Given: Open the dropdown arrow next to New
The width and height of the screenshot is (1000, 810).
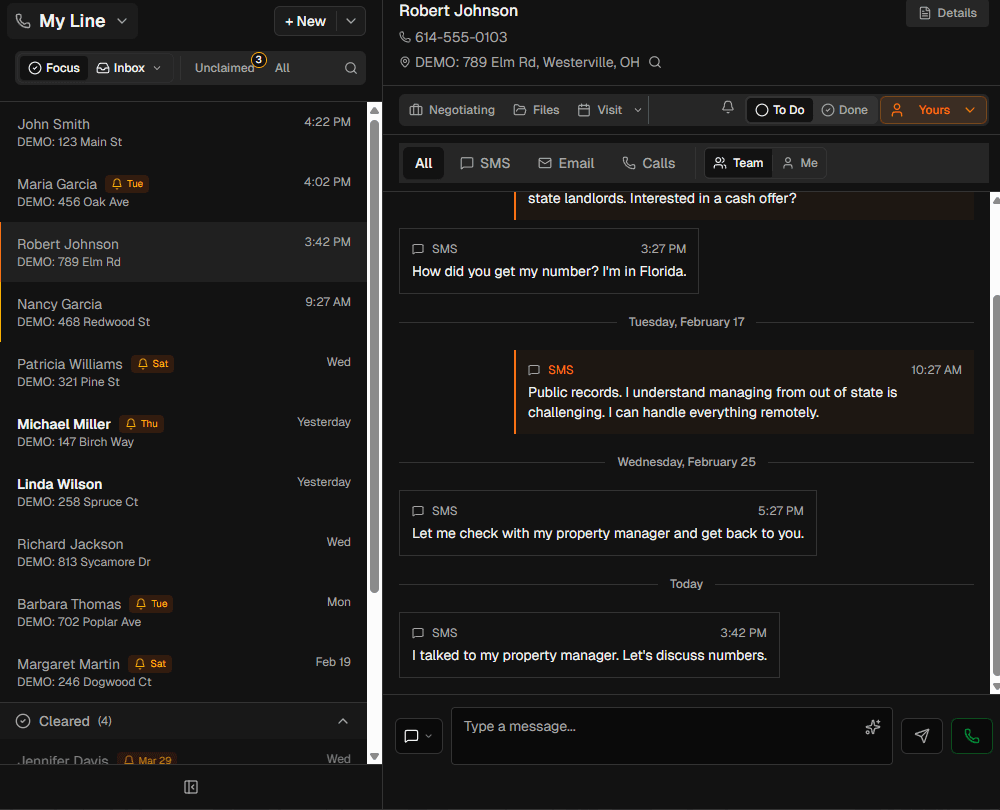Looking at the screenshot, I should [x=351, y=21].
